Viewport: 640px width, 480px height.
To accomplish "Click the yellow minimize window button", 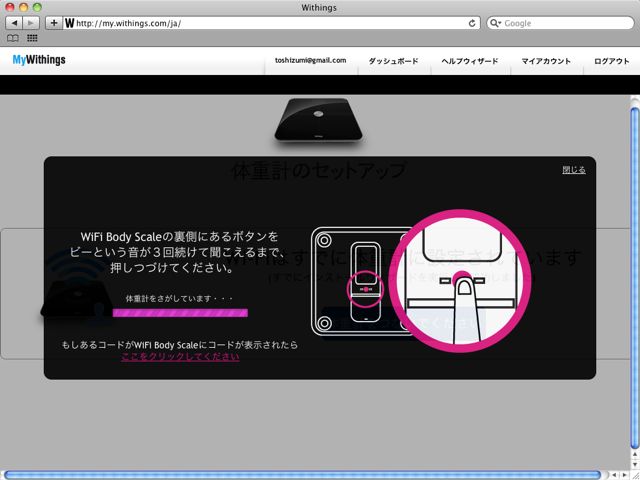I will click(24, 7).
